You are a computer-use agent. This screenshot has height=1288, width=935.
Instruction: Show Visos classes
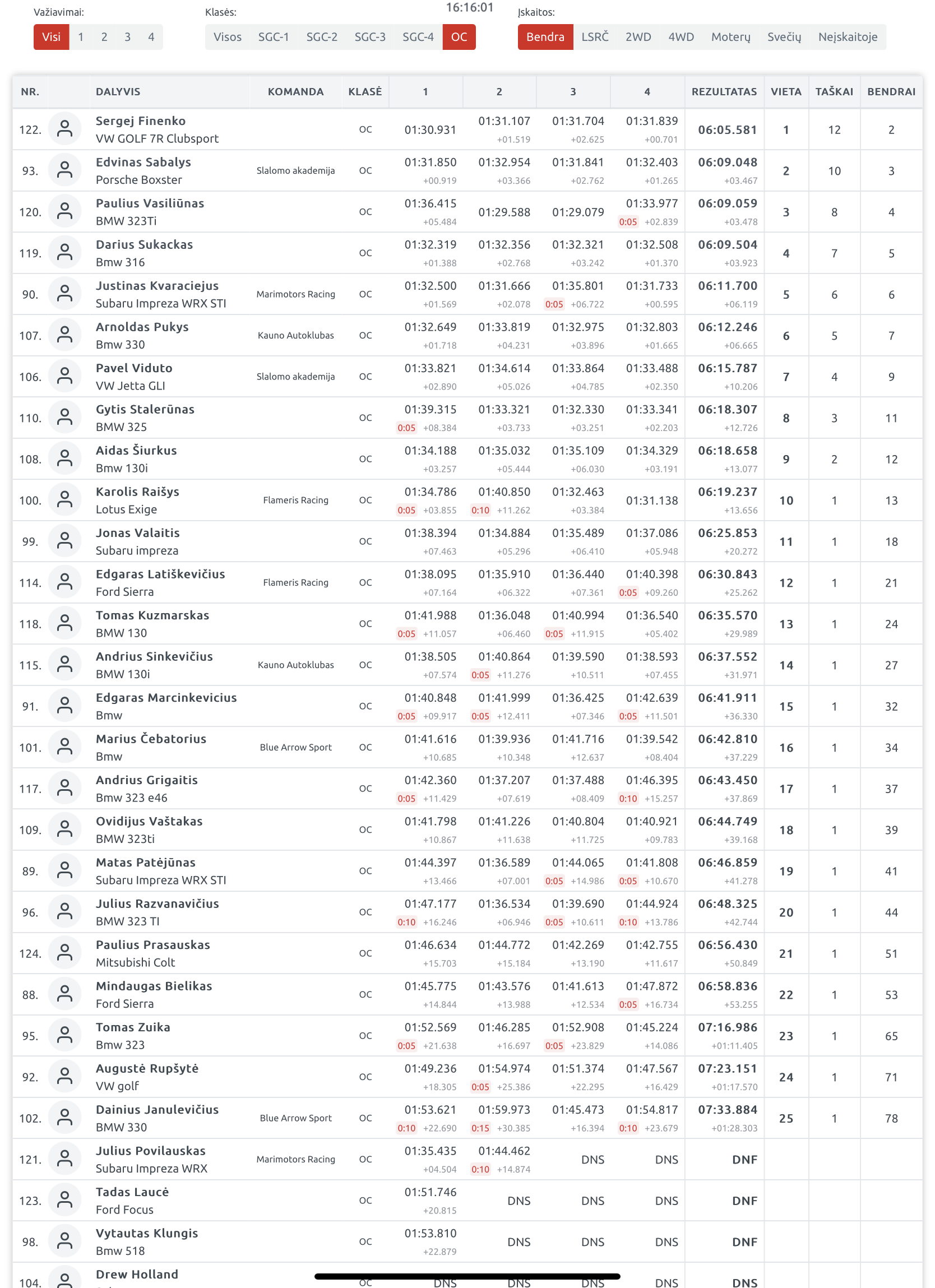pyautogui.click(x=227, y=37)
